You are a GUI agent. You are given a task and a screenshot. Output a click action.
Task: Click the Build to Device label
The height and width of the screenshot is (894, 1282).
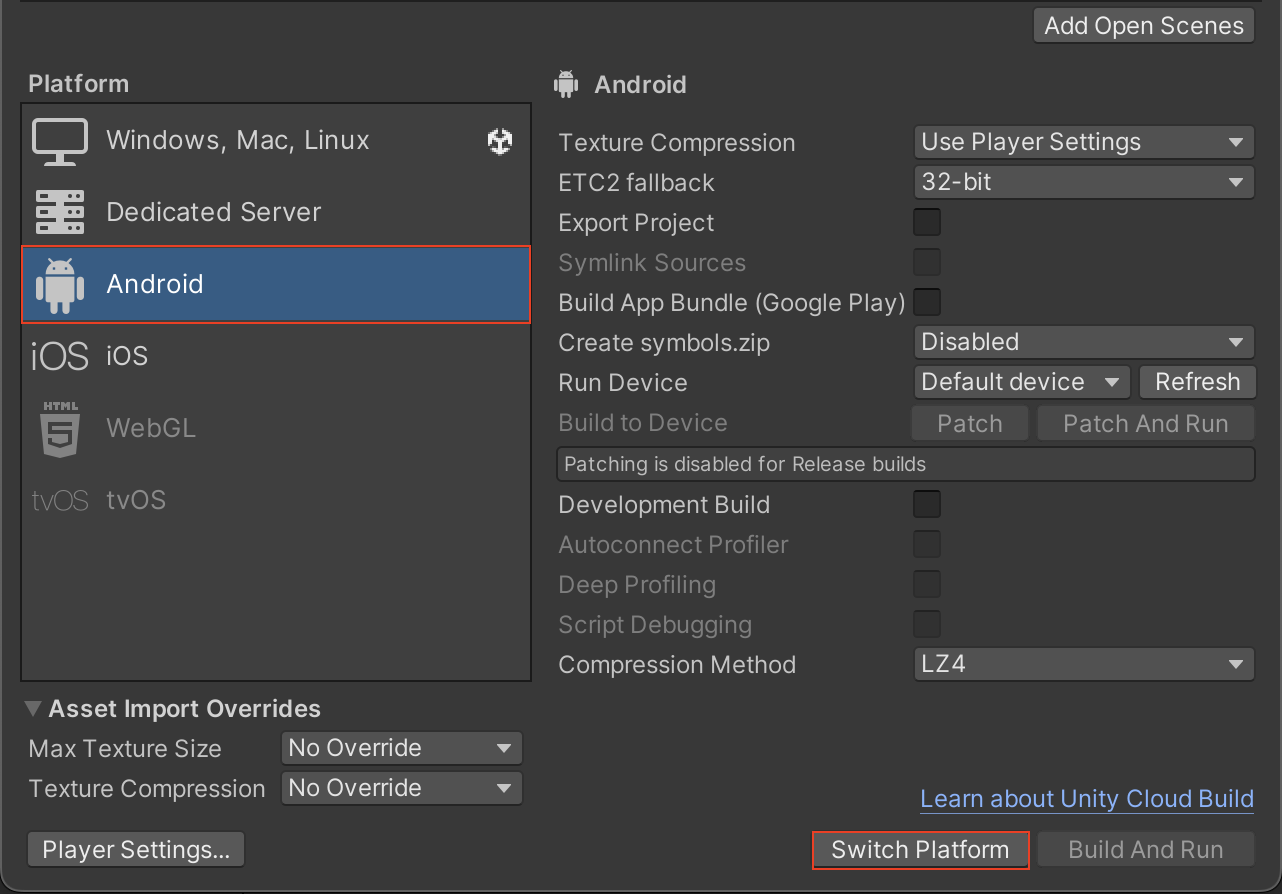pos(643,423)
